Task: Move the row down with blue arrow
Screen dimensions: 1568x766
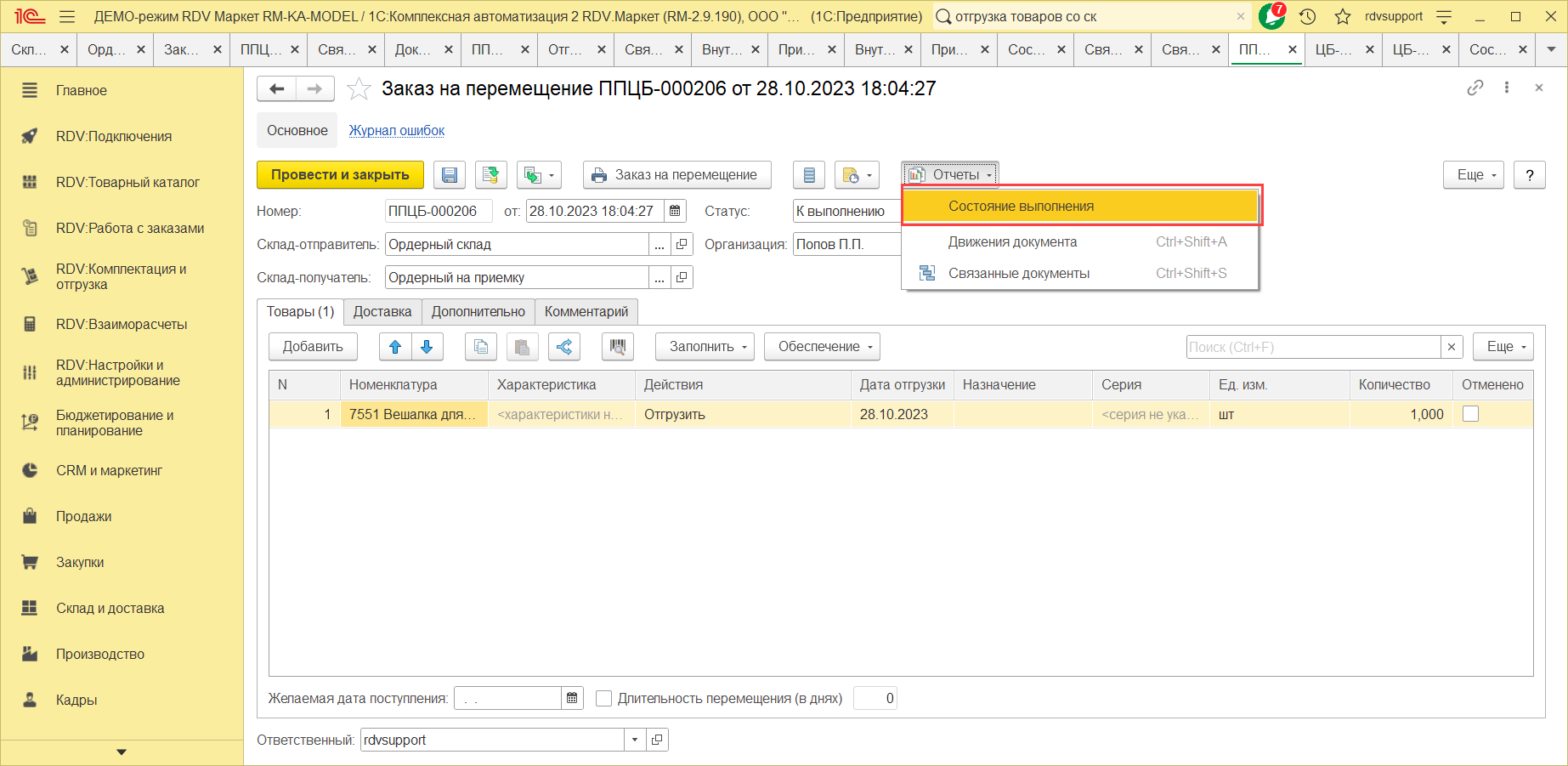Action: tap(427, 347)
